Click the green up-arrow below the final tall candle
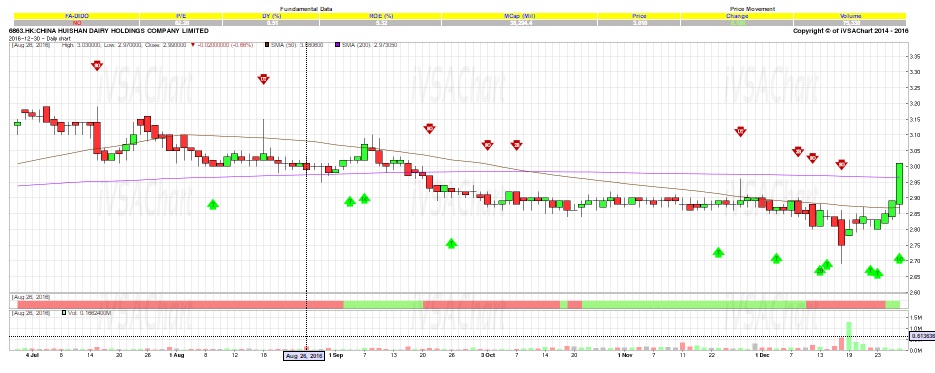Image resolution: width=935 pixels, height=373 pixels. click(899, 258)
